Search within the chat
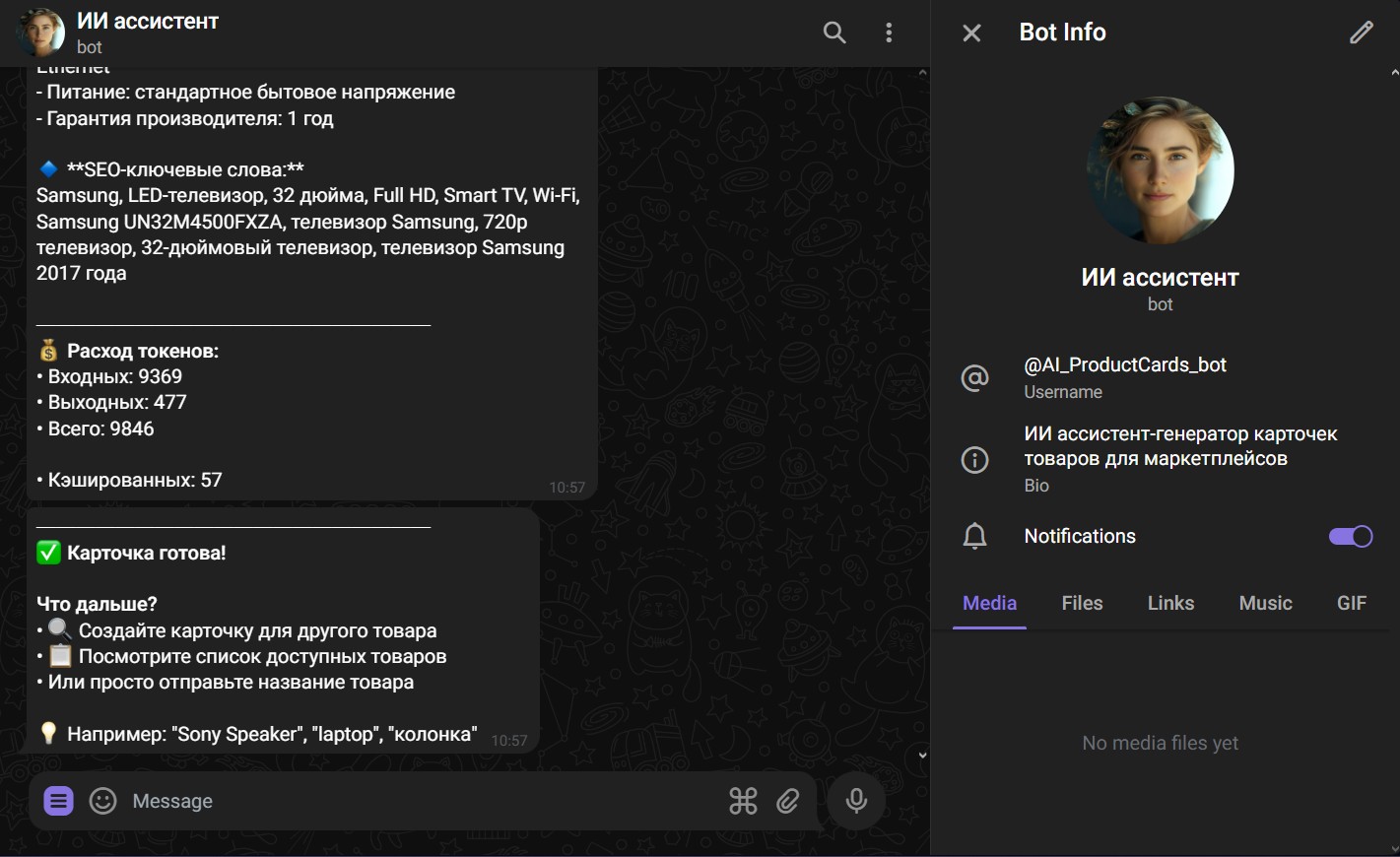This screenshot has width=1400, height=857. [x=834, y=33]
